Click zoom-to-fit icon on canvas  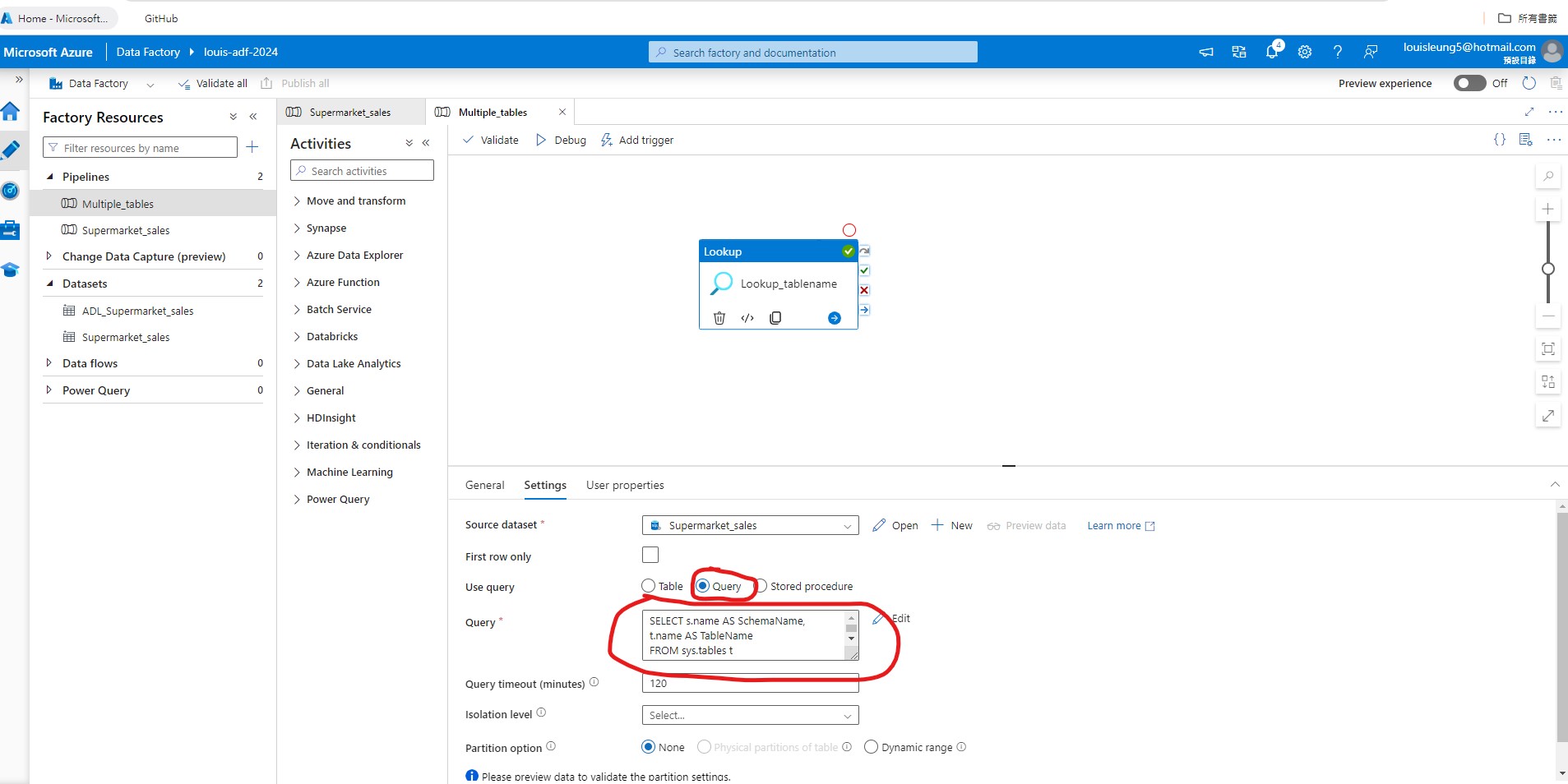coord(1548,349)
